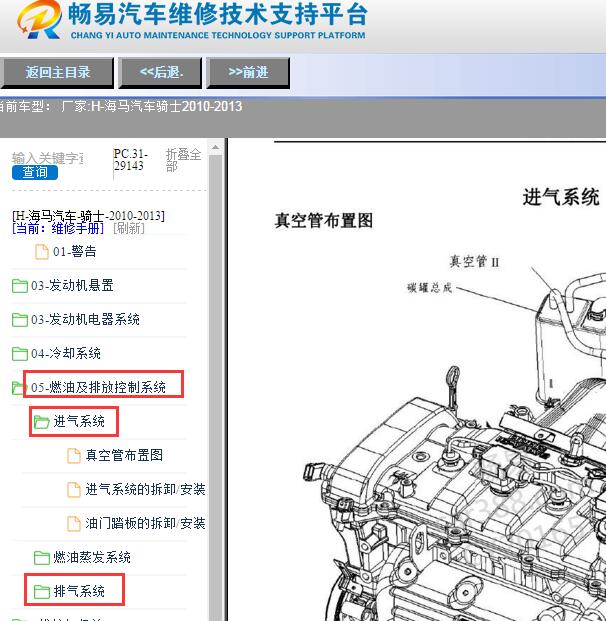The image size is (606, 621).
Task: Select the 03-发动机电器系统 label
Action: click(86, 320)
